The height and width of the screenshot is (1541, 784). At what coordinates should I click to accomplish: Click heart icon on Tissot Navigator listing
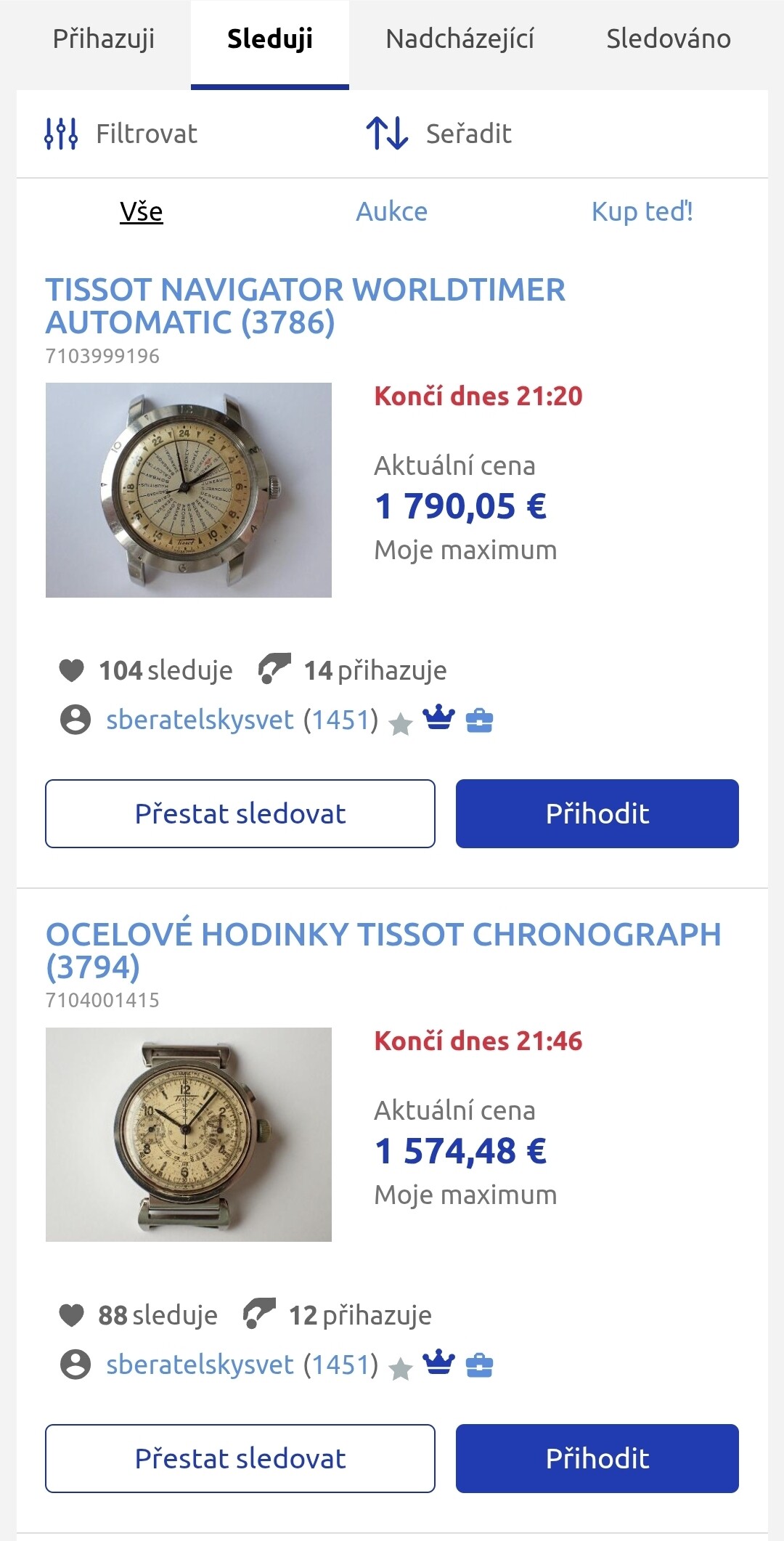coord(71,670)
